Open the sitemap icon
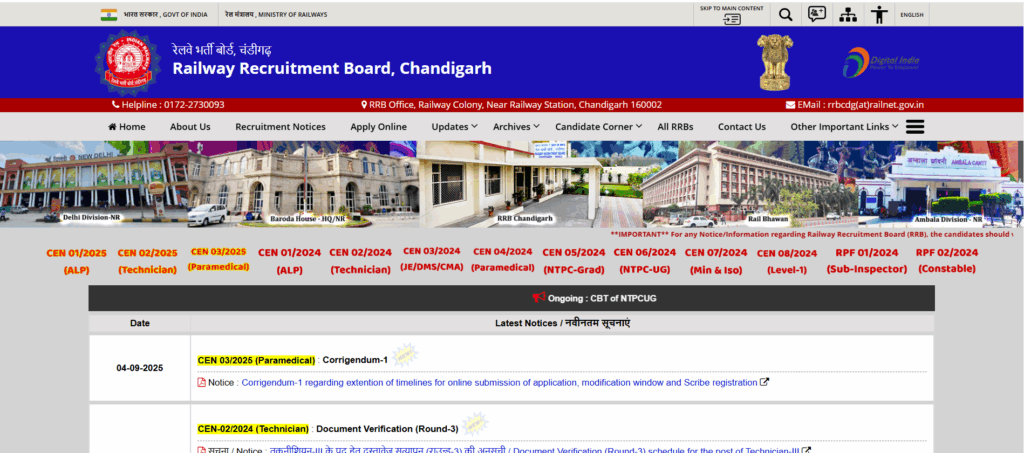 pos(848,14)
